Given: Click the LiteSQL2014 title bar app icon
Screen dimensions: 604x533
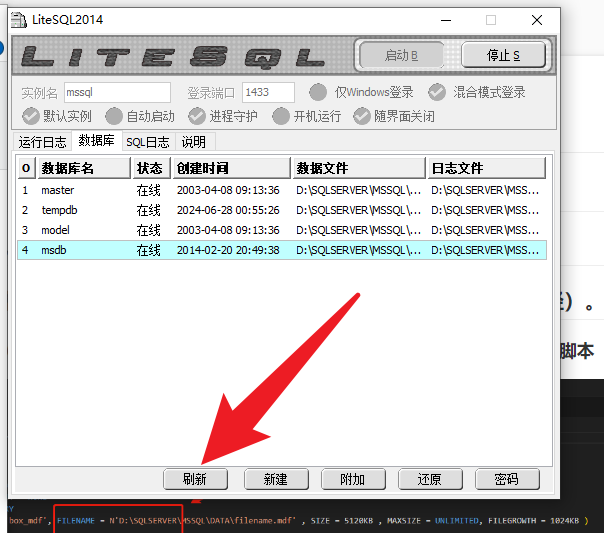Looking at the screenshot, I should click(19, 20).
